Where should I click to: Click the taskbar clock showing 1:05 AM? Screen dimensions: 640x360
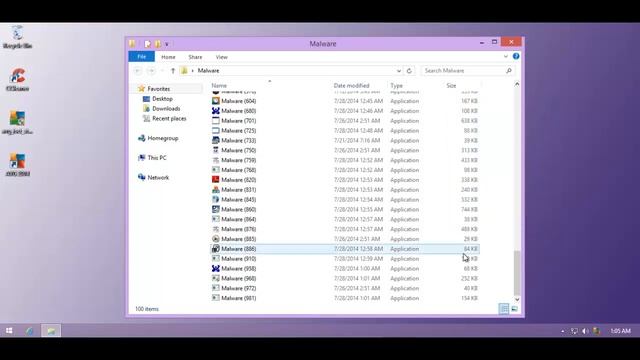tap(620, 331)
